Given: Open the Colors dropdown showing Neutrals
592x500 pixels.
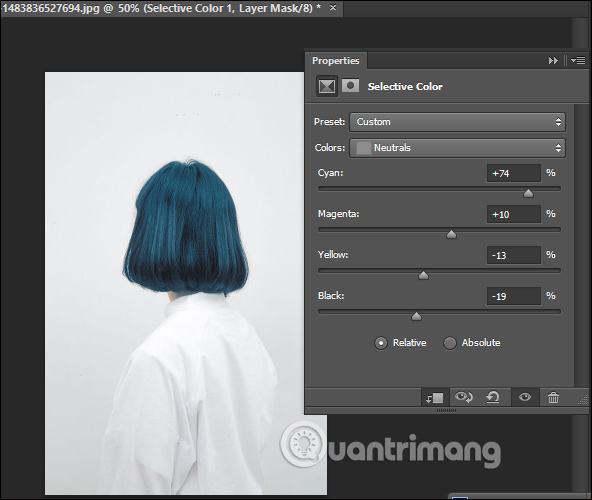Looking at the screenshot, I should pyautogui.click(x=457, y=148).
